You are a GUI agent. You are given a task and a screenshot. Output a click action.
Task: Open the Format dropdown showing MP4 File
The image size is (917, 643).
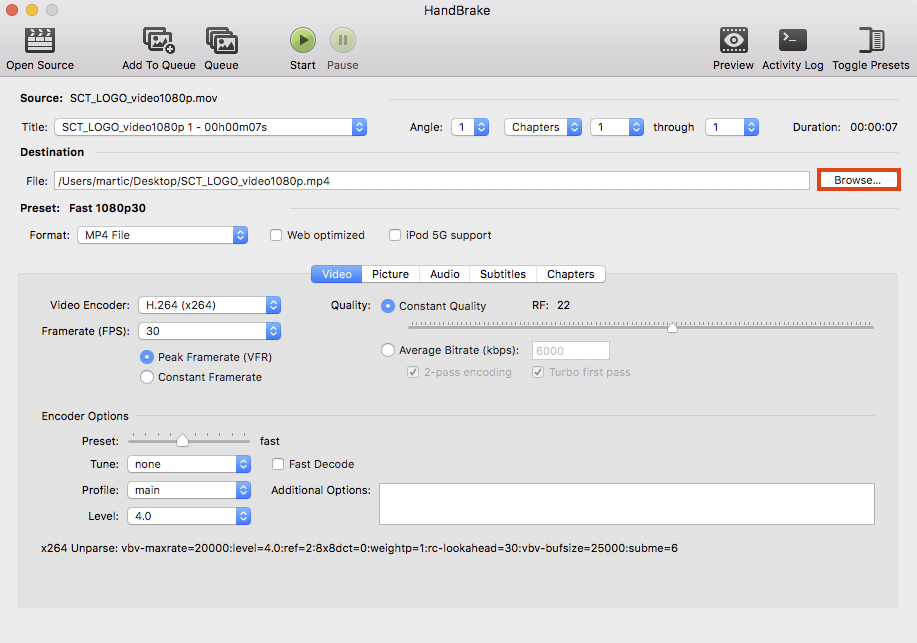pos(163,235)
